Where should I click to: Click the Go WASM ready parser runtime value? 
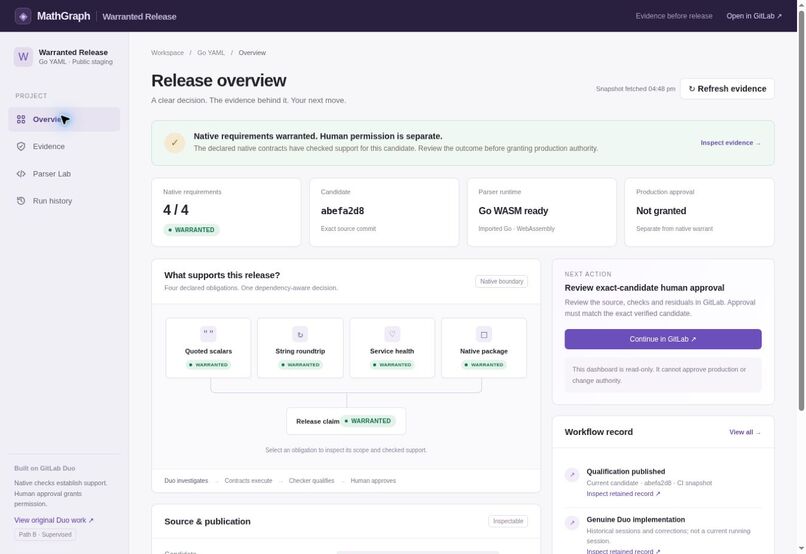[513, 211]
